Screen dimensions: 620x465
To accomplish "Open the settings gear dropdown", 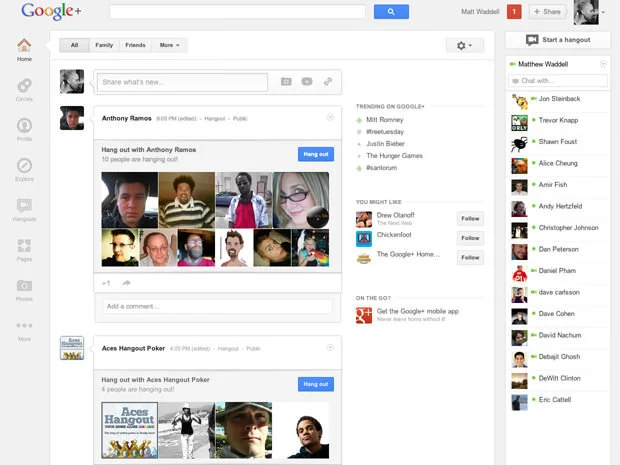I will click(x=464, y=45).
